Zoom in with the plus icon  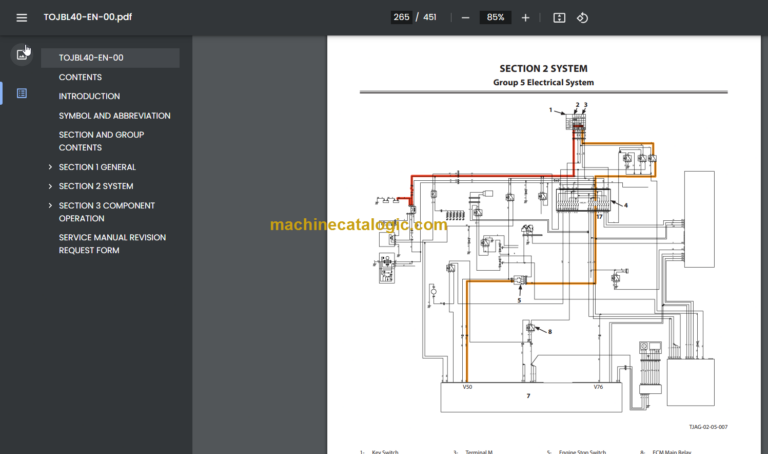click(x=526, y=17)
